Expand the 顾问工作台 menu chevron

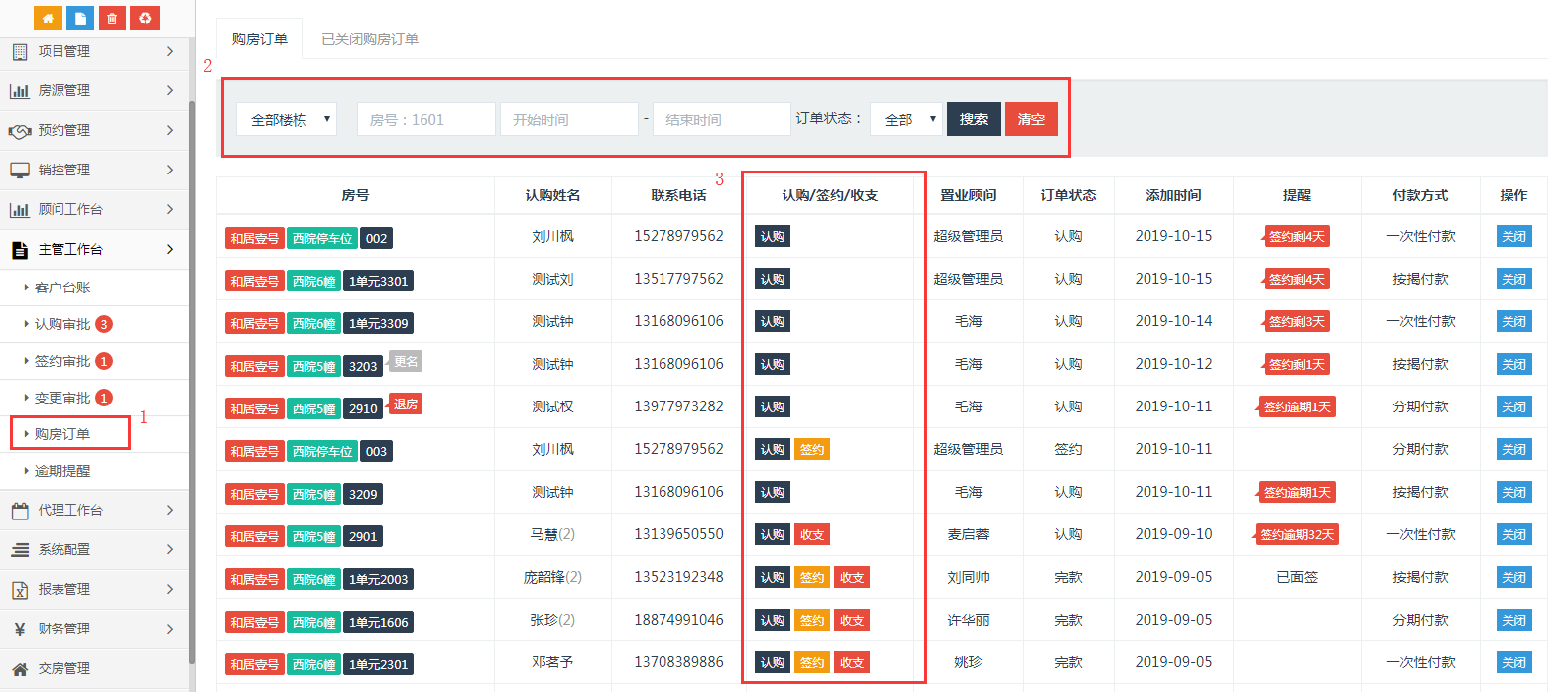(x=170, y=209)
